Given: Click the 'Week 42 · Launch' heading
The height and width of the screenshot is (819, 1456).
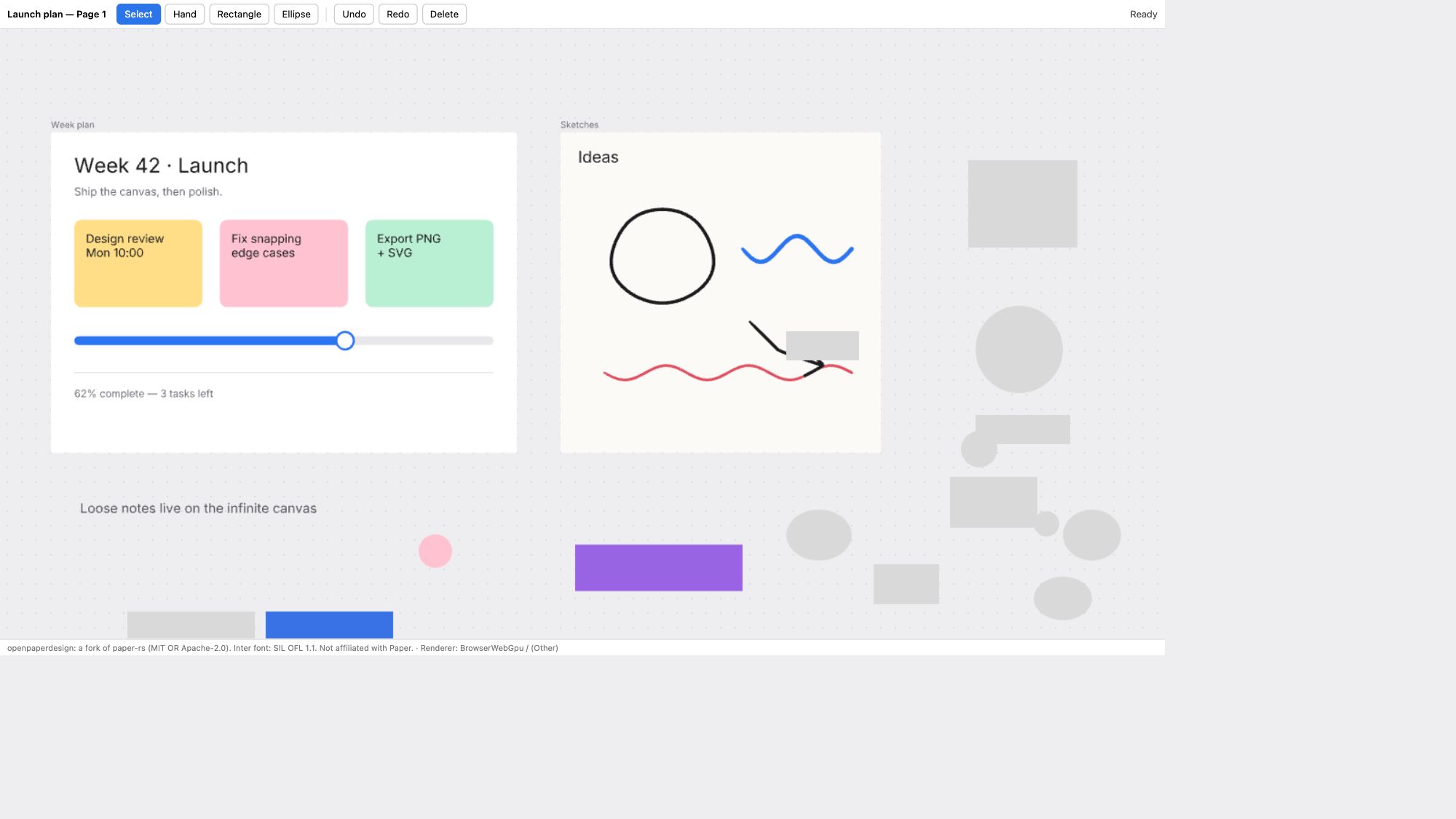Looking at the screenshot, I should pyautogui.click(x=161, y=165).
